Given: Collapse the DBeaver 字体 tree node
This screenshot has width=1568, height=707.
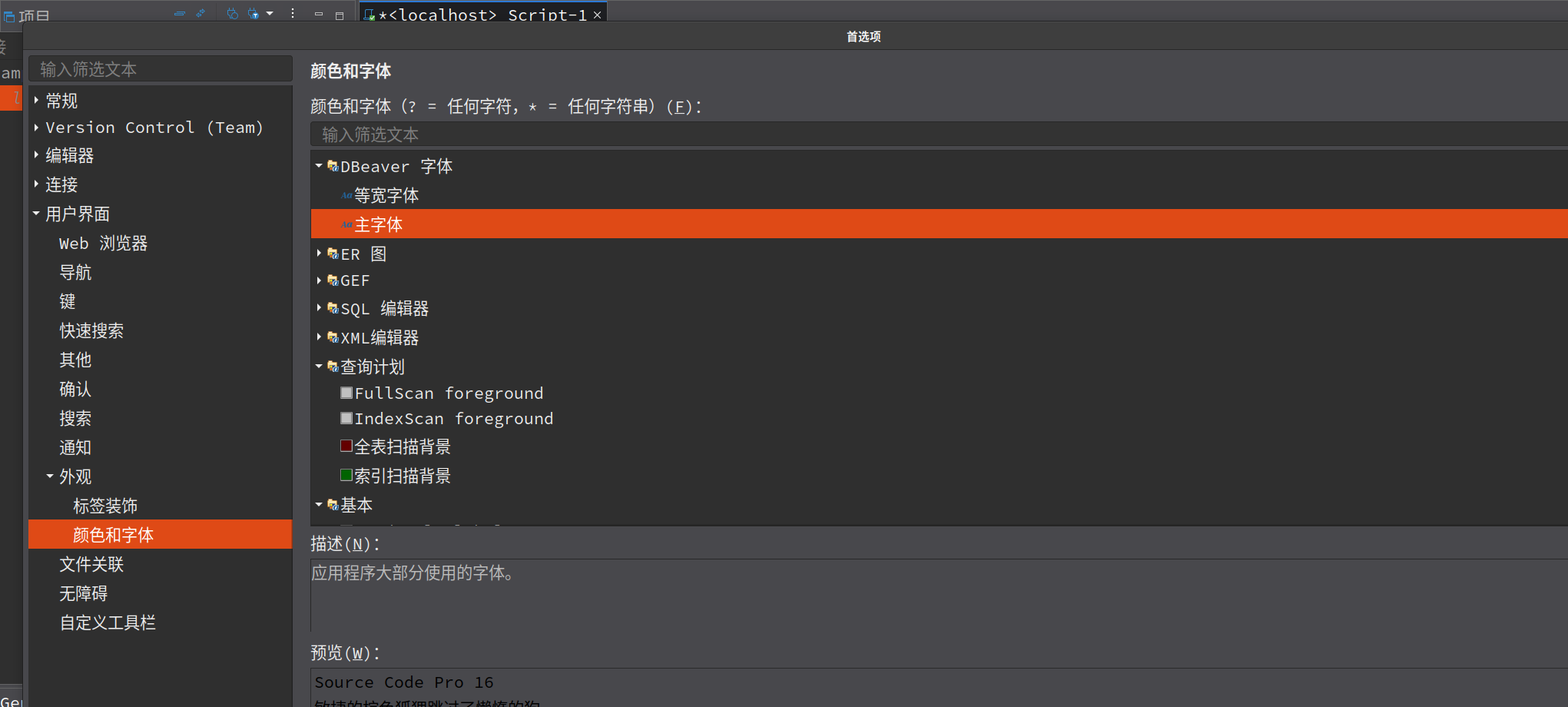Looking at the screenshot, I should (x=318, y=165).
